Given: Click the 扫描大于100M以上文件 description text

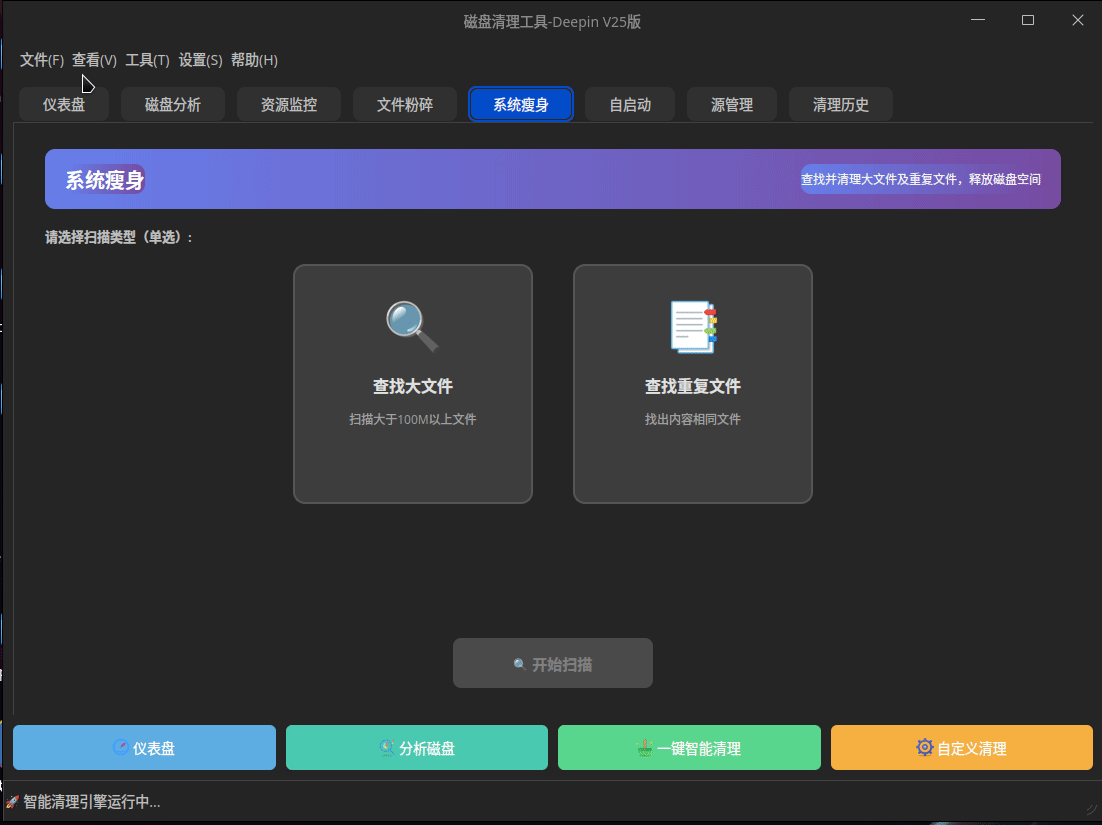Looking at the screenshot, I should coord(413,420).
